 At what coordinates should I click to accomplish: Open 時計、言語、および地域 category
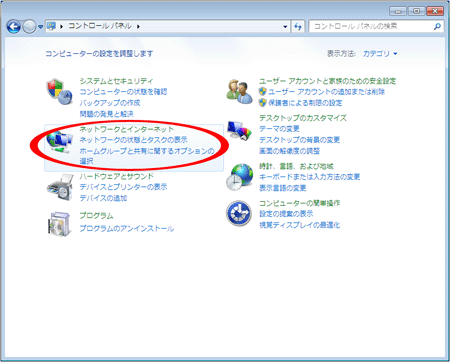click(296, 166)
